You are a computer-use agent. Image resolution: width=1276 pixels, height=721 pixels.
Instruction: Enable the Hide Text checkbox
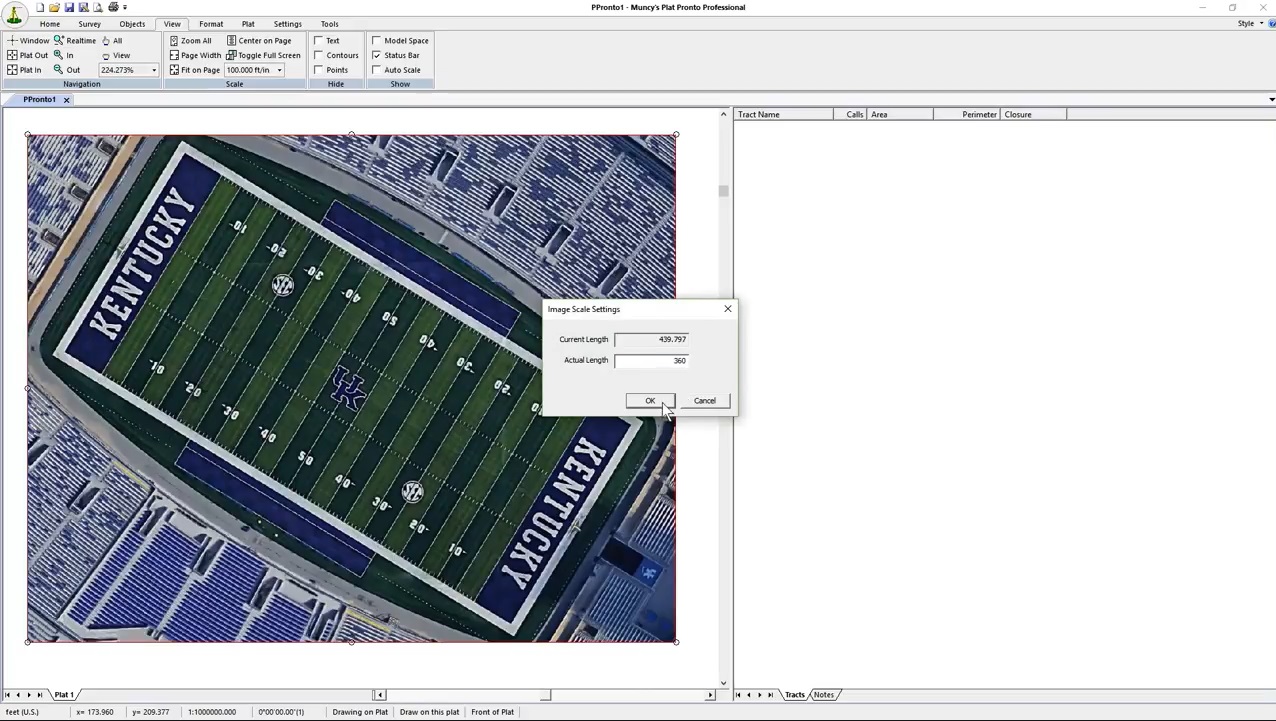[x=318, y=41]
